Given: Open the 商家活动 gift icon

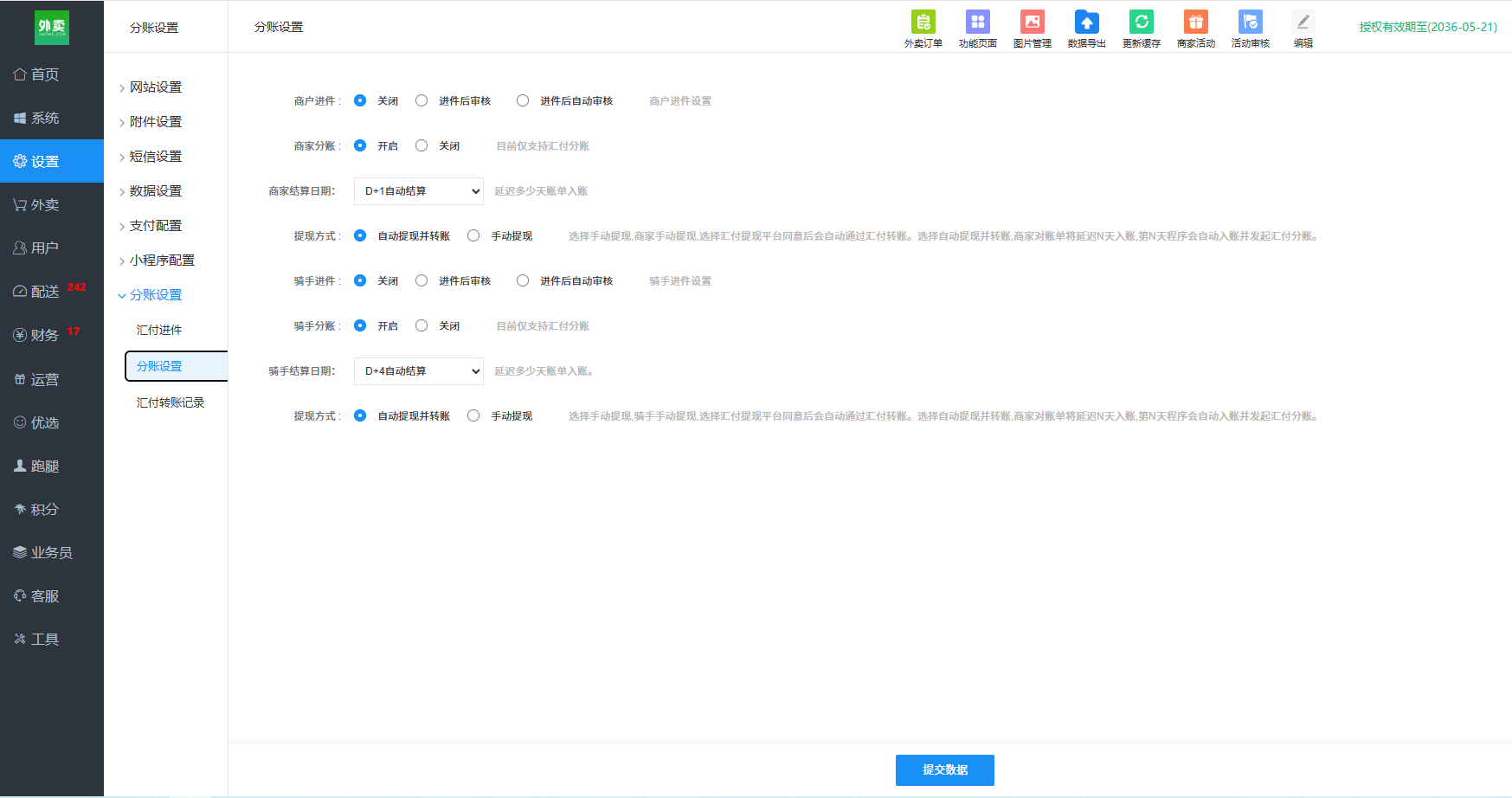Looking at the screenshot, I should point(1195,29).
